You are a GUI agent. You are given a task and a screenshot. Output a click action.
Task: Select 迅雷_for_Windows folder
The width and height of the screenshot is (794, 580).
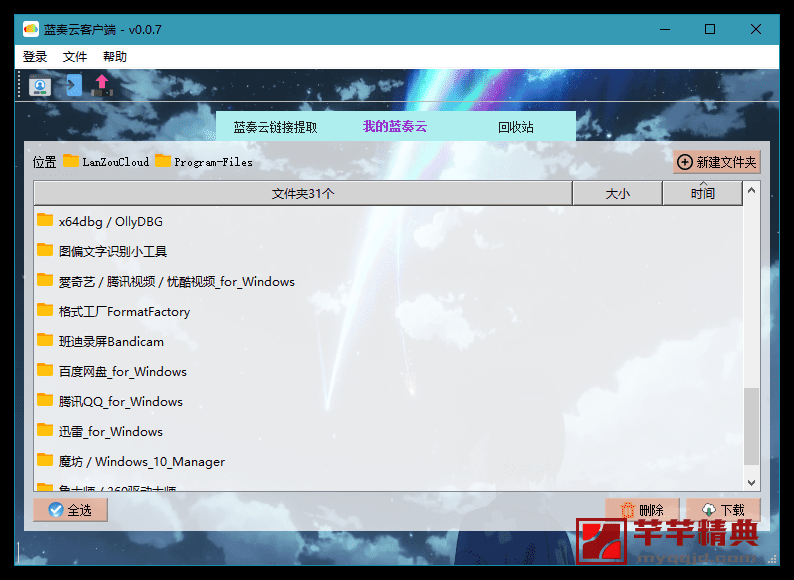click(x=388, y=431)
